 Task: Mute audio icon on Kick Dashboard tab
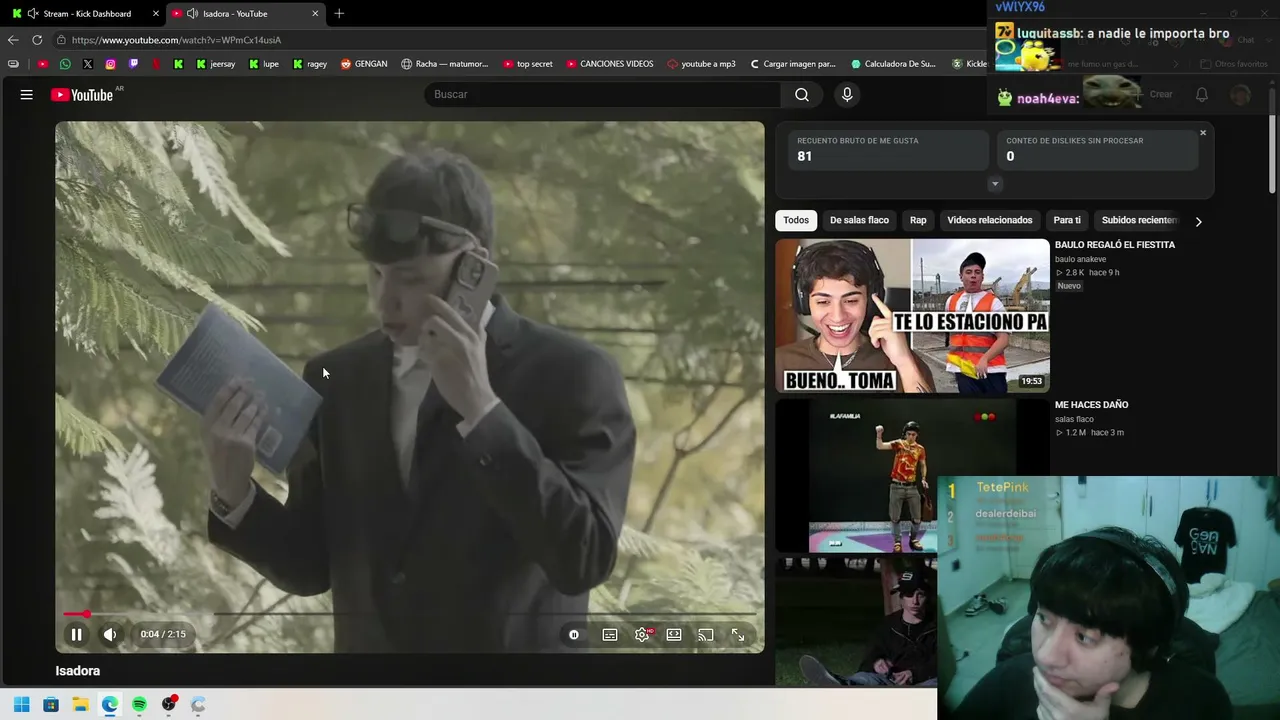pos(33,14)
